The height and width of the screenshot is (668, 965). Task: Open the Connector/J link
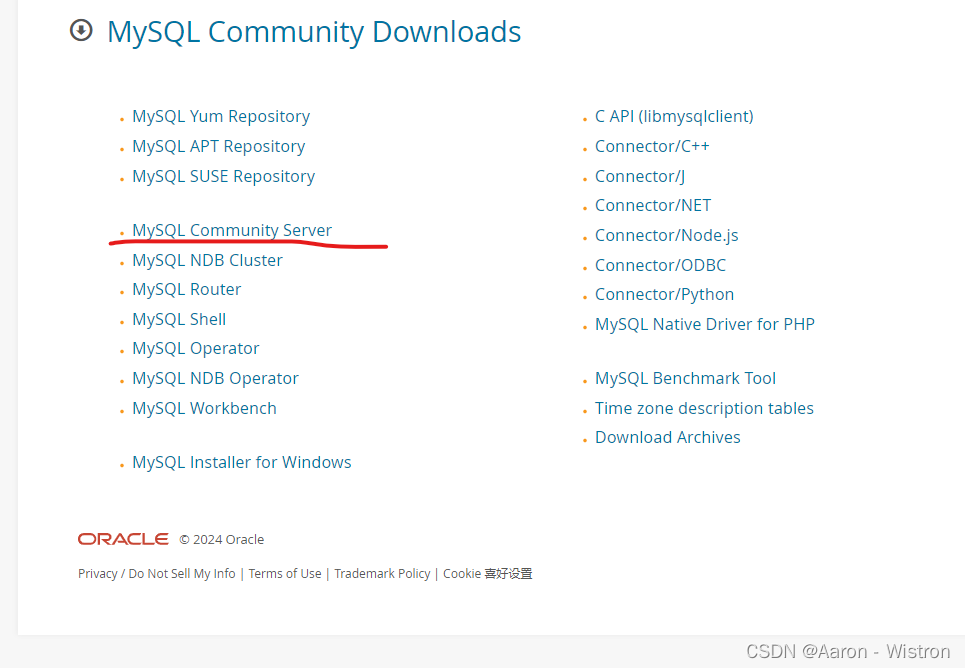(x=640, y=177)
